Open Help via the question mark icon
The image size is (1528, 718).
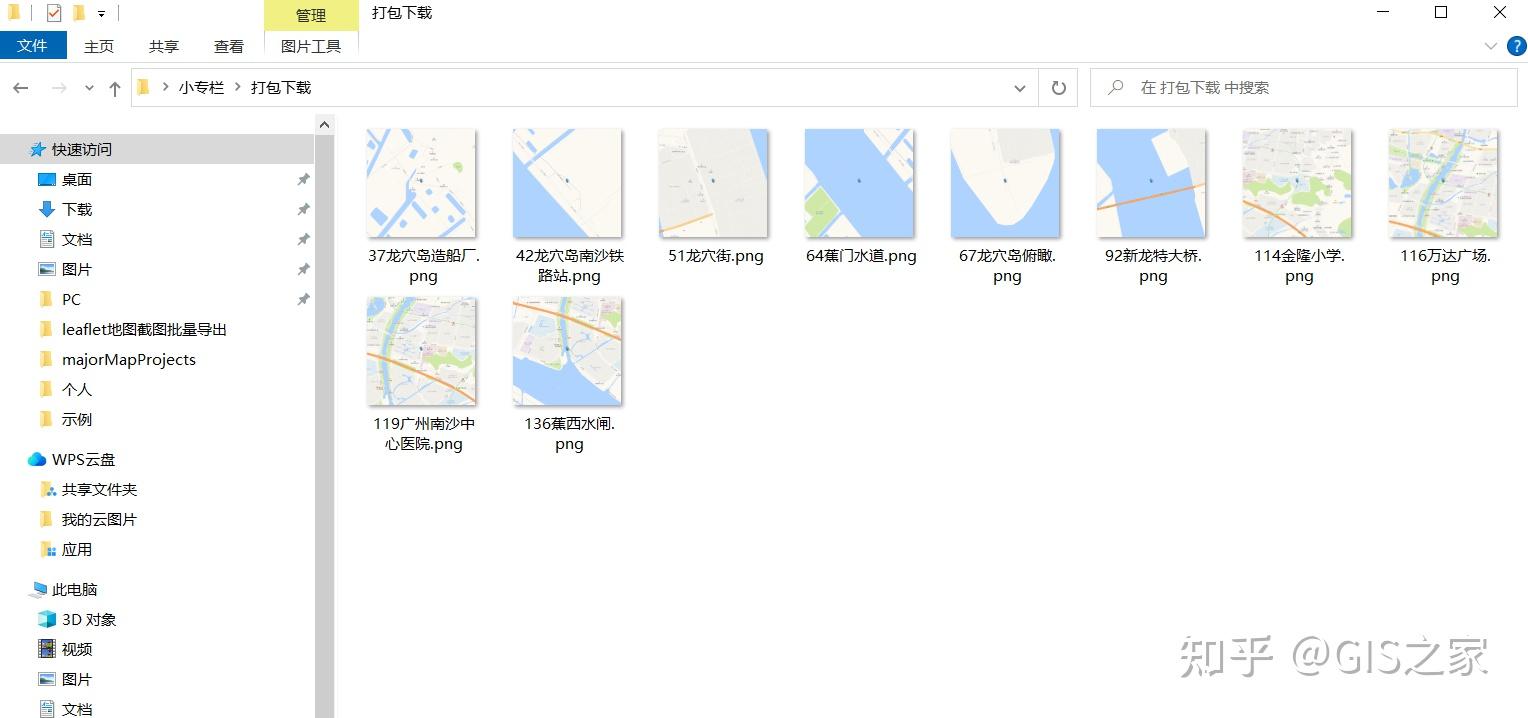pyautogui.click(x=1516, y=45)
